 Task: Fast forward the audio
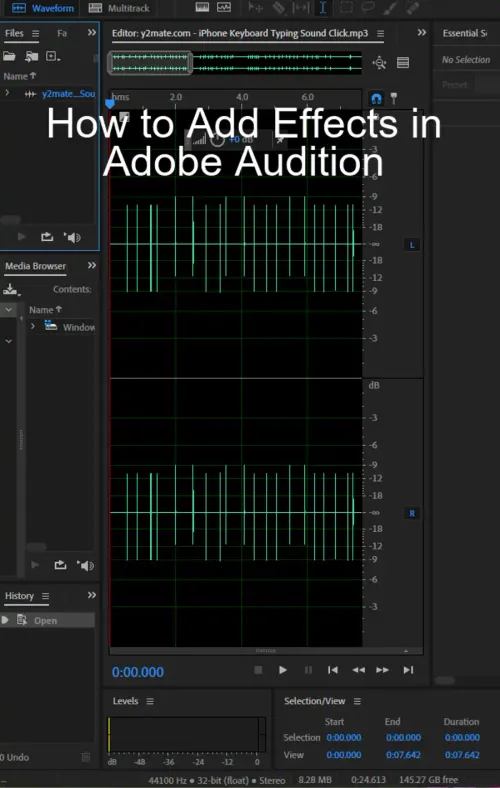point(382,670)
